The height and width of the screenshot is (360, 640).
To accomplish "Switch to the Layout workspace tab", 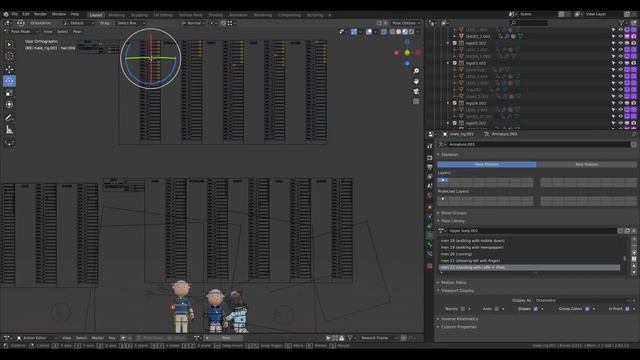I will tap(96, 15).
